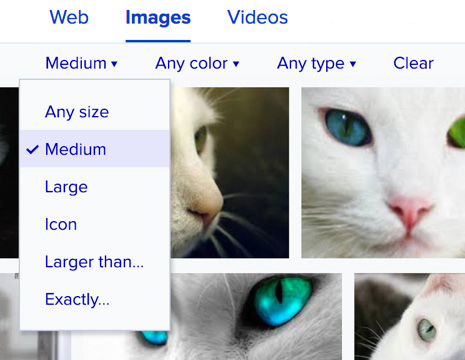Click the Clear filters link
The image size is (465, 360).
coord(413,63)
